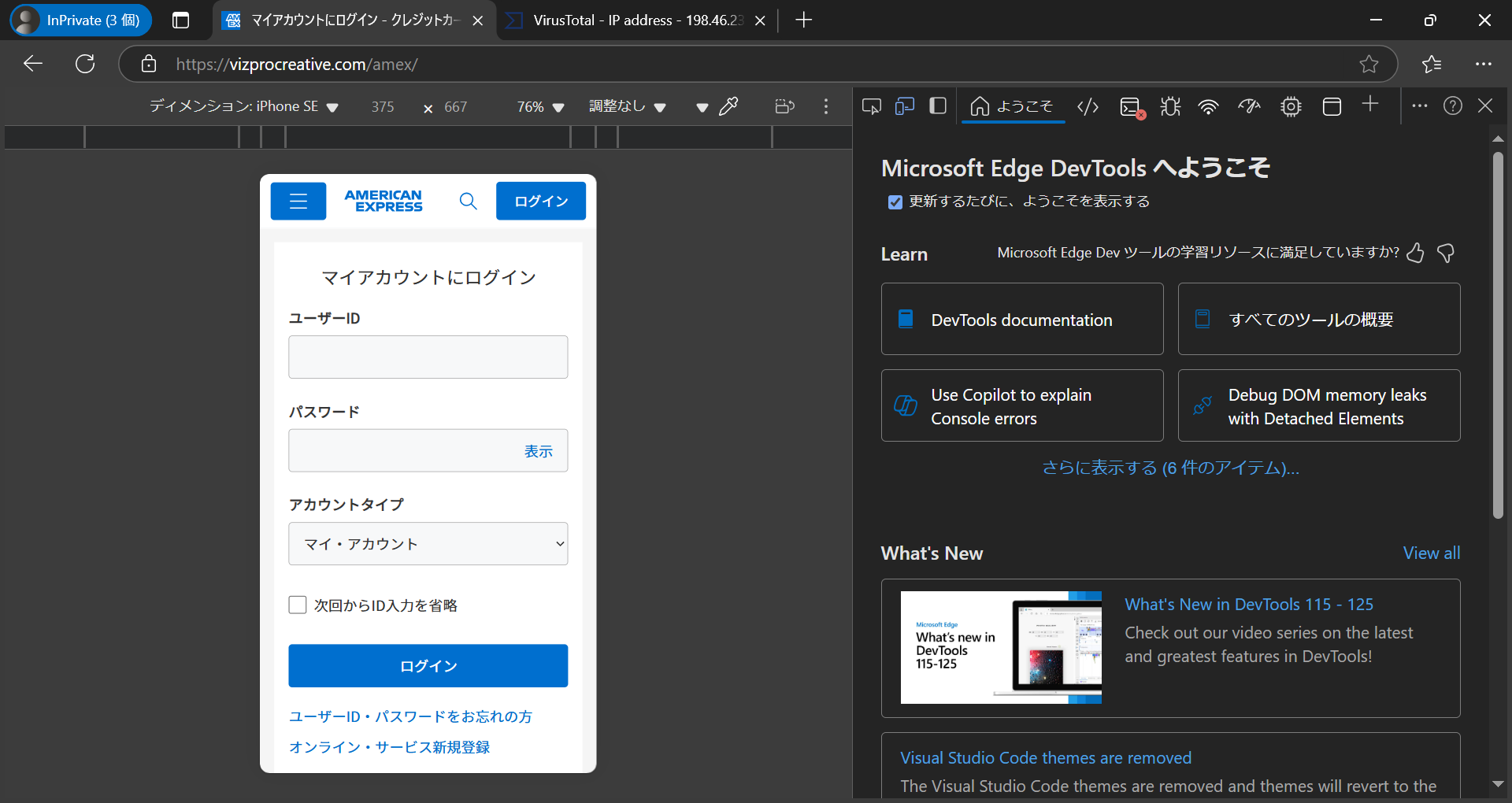Expand さらに表示する (6 件のアイテム) link

click(1170, 468)
